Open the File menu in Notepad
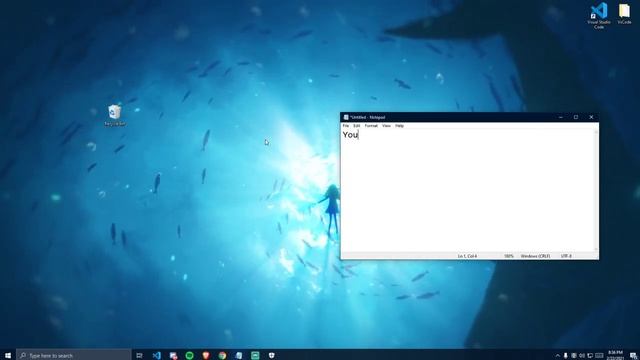Image resolution: width=640 pixels, height=360 pixels. click(346, 126)
